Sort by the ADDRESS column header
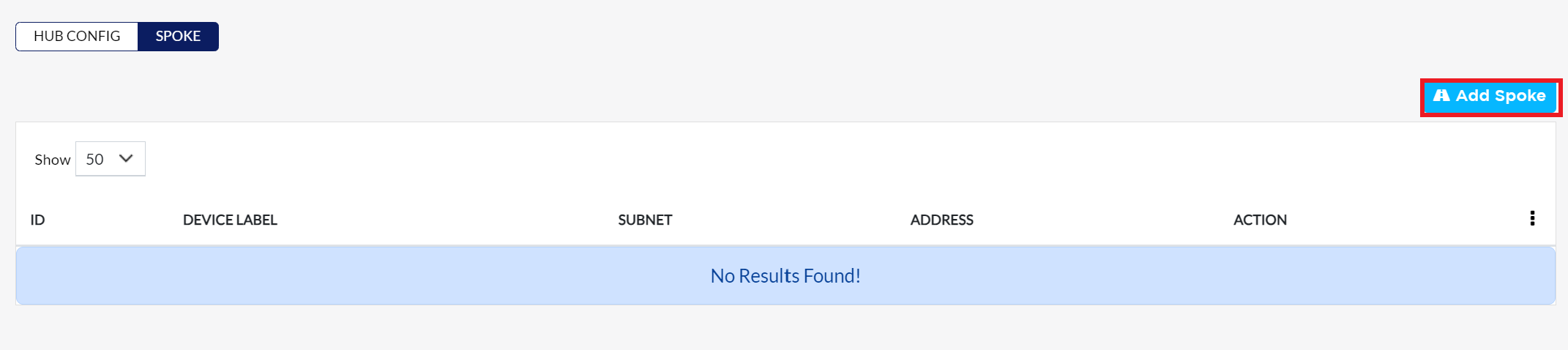The image size is (1568, 350). click(x=941, y=220)
